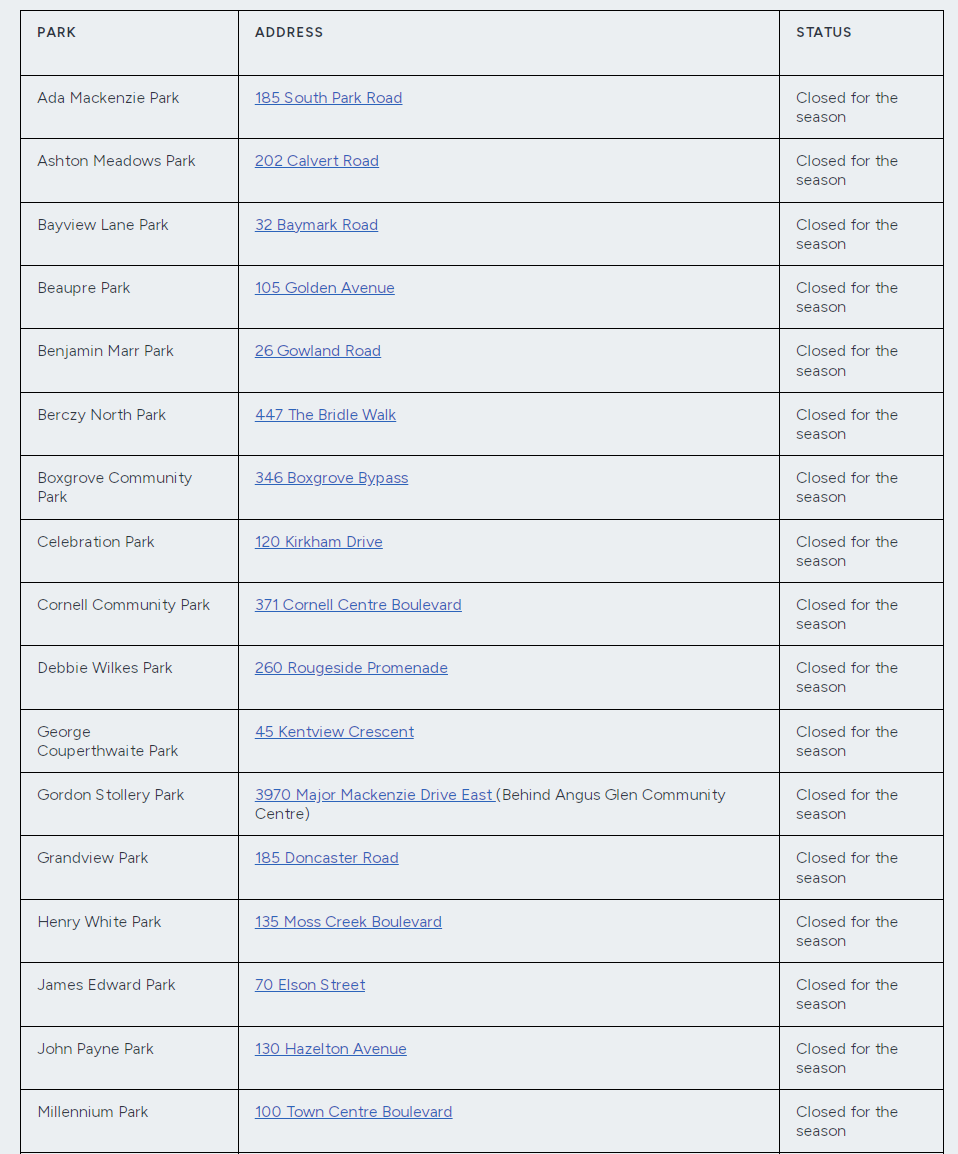Open 3970 Major Mackenzie Drive East link
Viewport: 958px width, 1154px height.
click(x=375, y=795)
